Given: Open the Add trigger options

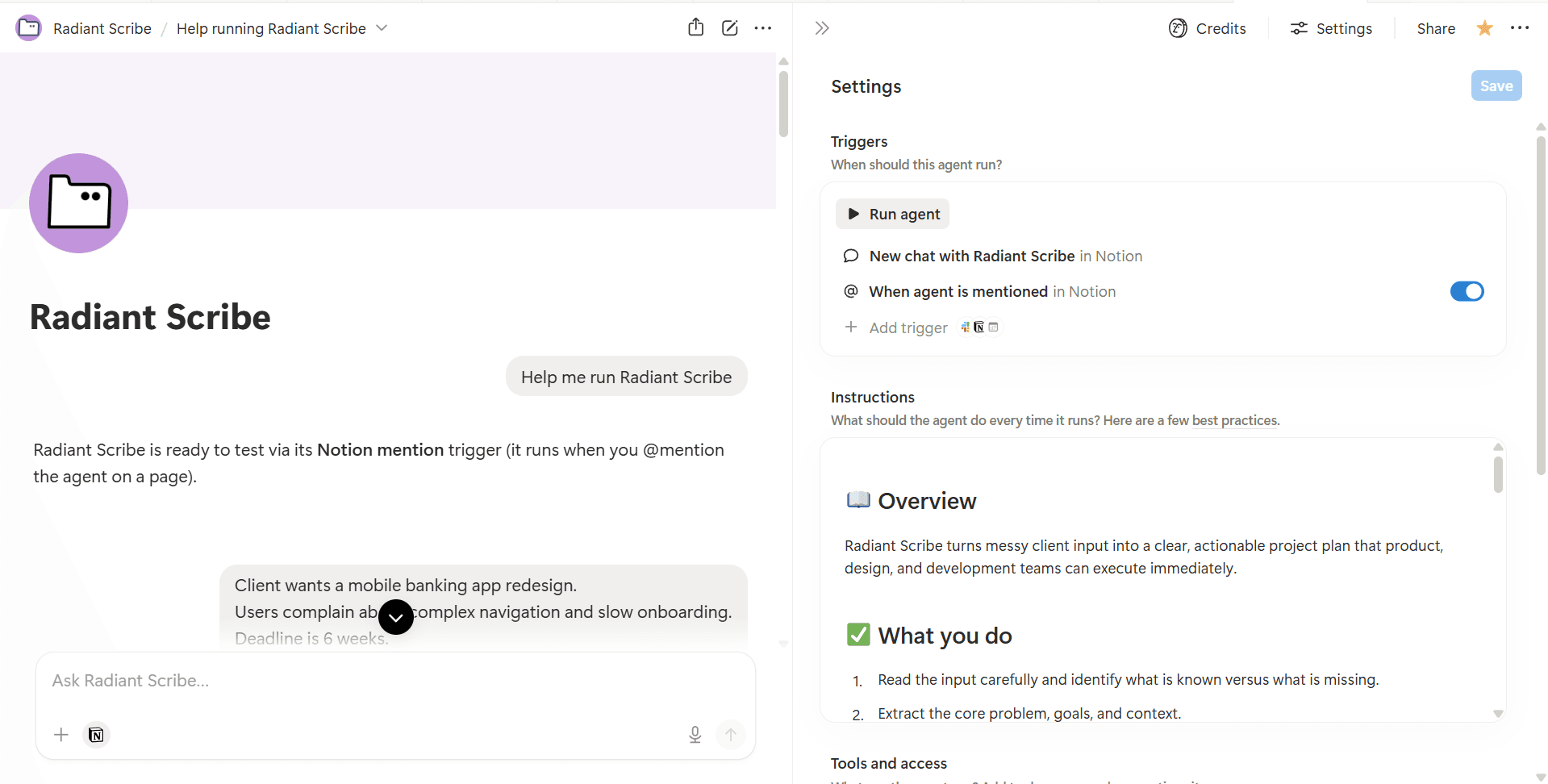Looking at the screenshot, I should [x=908, y=327].
